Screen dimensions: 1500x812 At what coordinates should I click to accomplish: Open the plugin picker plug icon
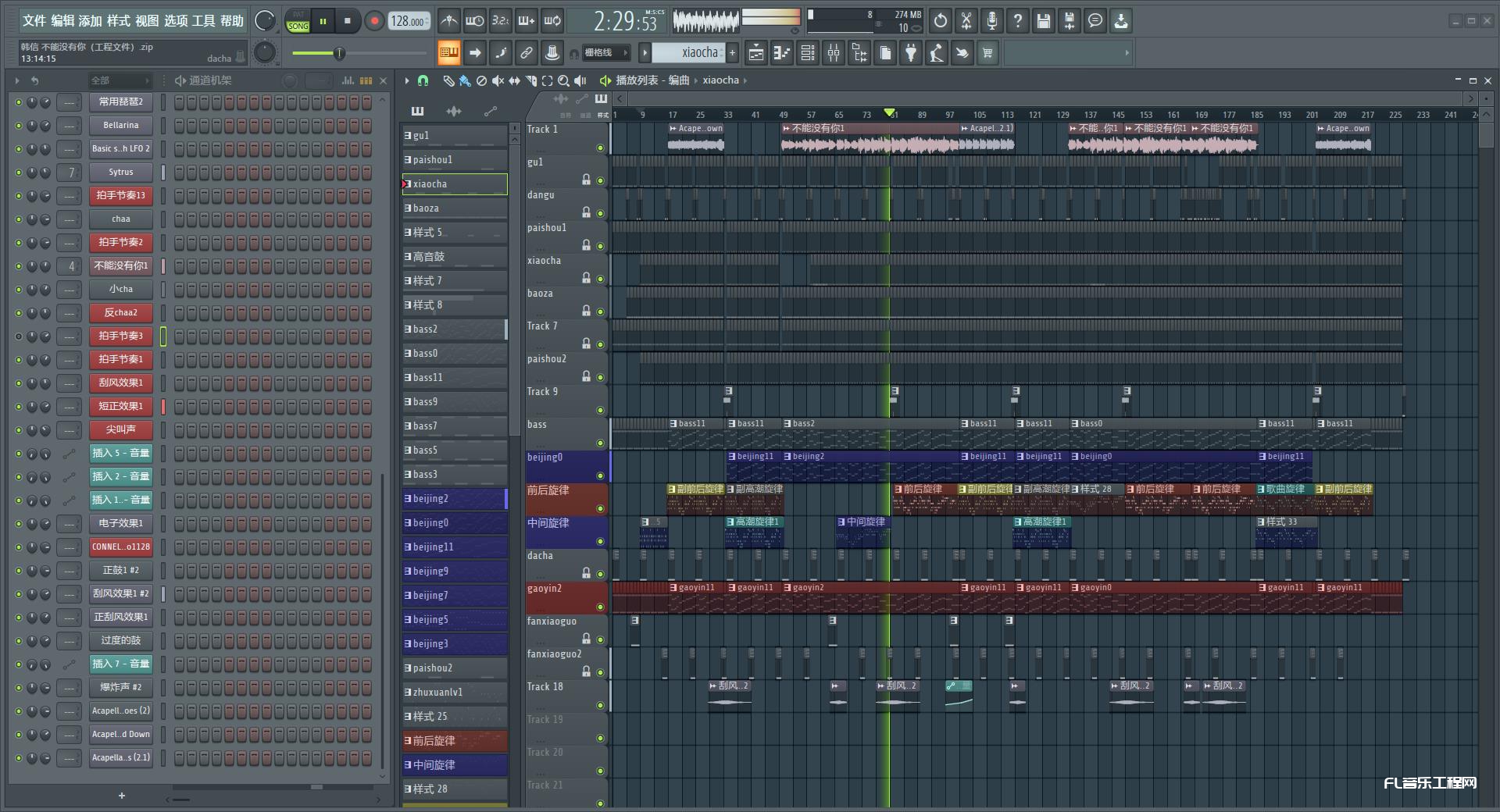click(911, 53)
